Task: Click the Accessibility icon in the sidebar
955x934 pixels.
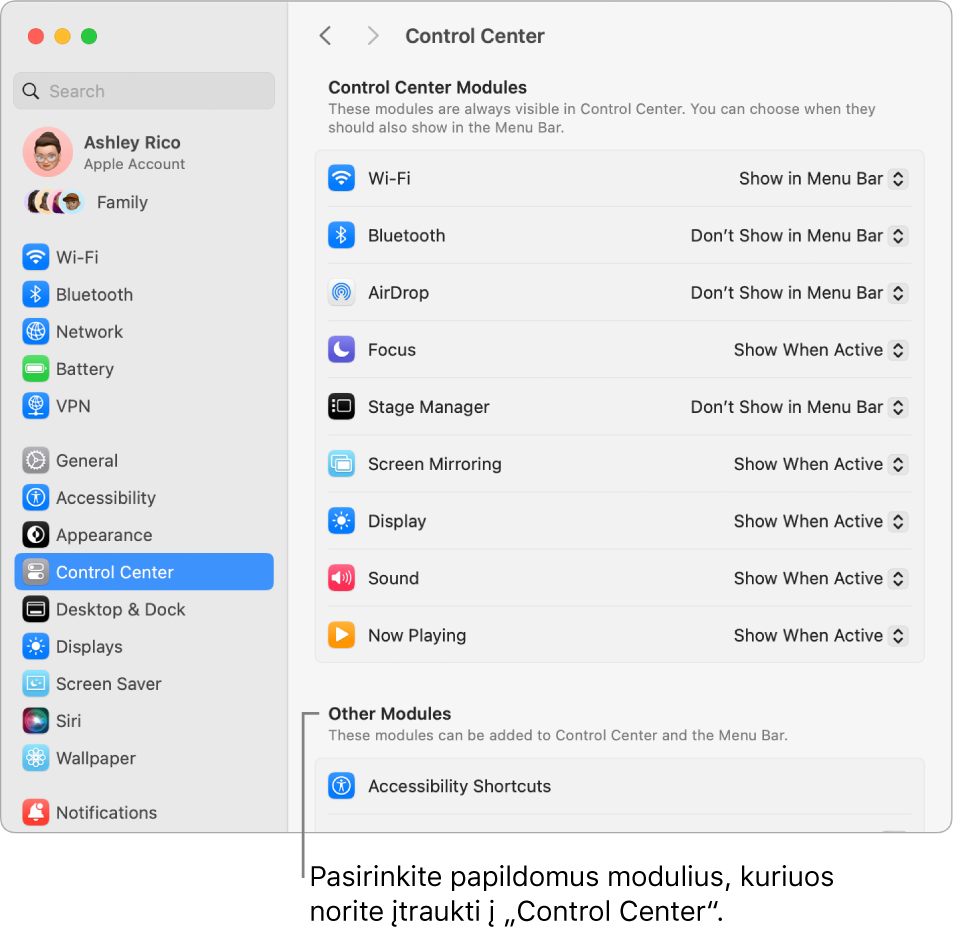Action: (35, 497)
